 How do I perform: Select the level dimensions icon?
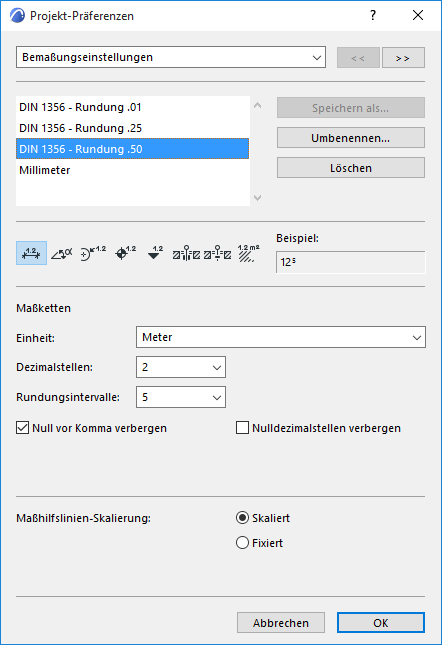[125, 253]
